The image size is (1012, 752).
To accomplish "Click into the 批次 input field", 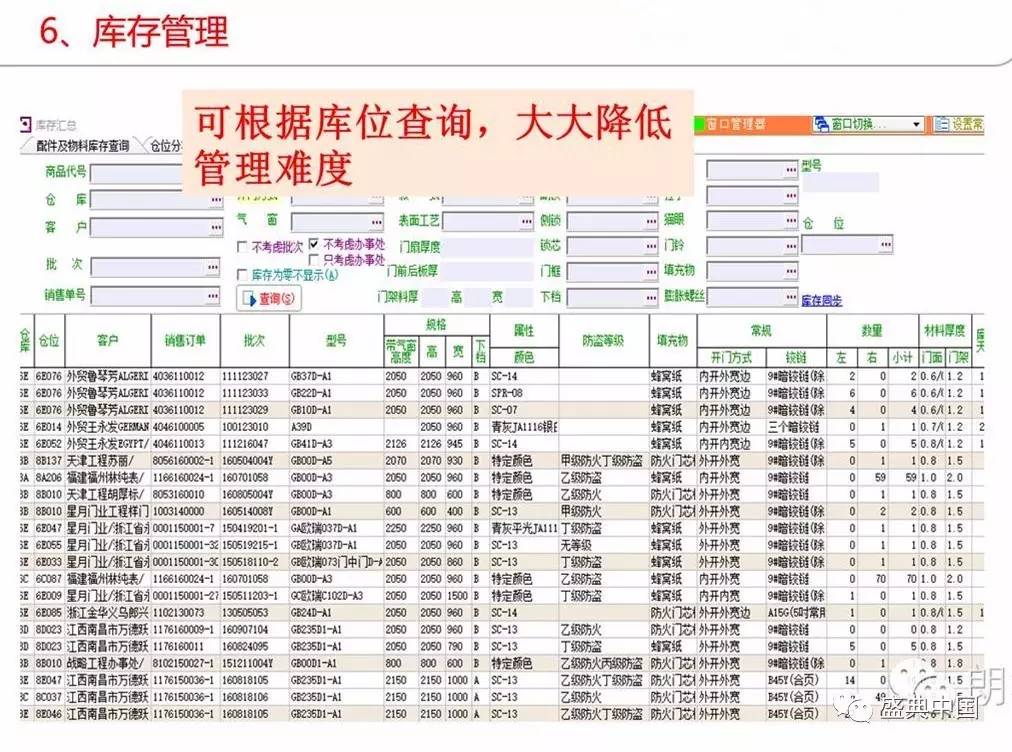I will pos(148,267).
